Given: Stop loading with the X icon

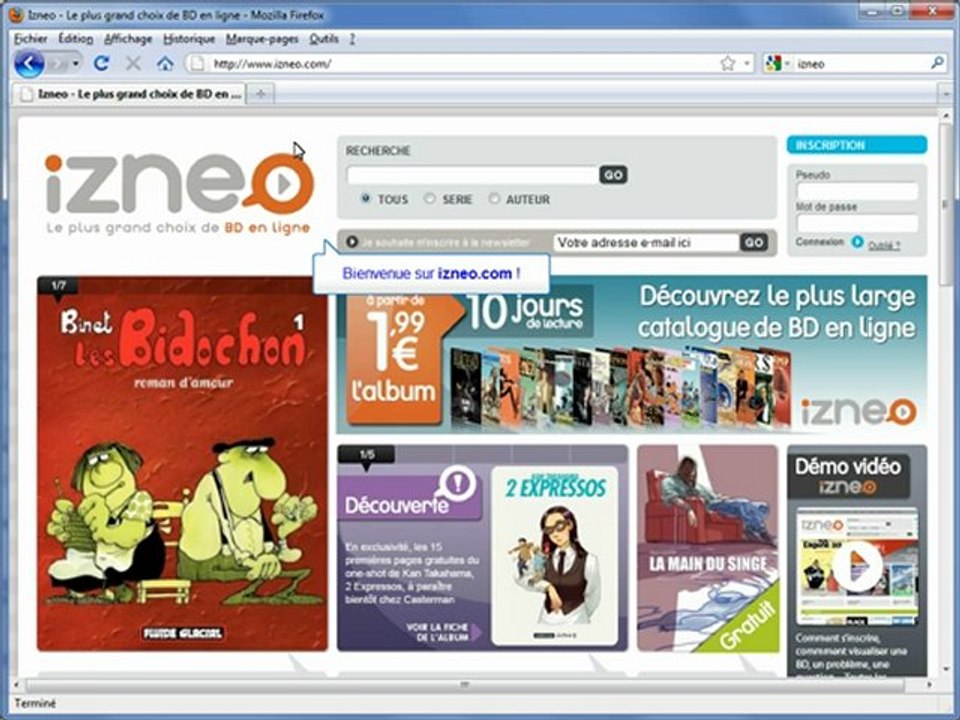Looking at the screenshot, I should tap(133, 63).
